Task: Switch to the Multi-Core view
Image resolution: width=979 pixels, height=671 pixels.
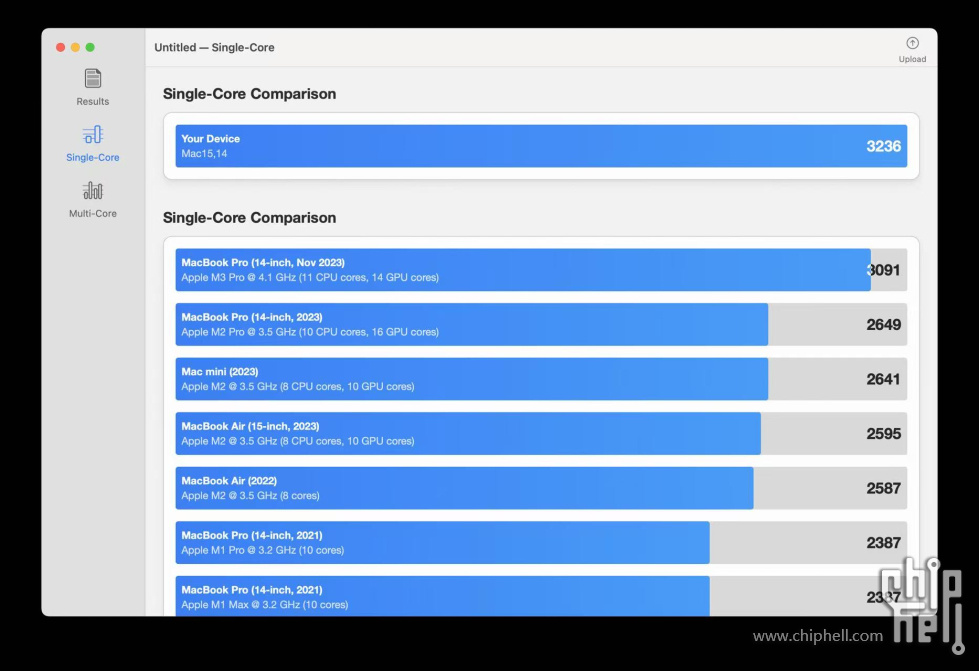Action: [92, 200]
